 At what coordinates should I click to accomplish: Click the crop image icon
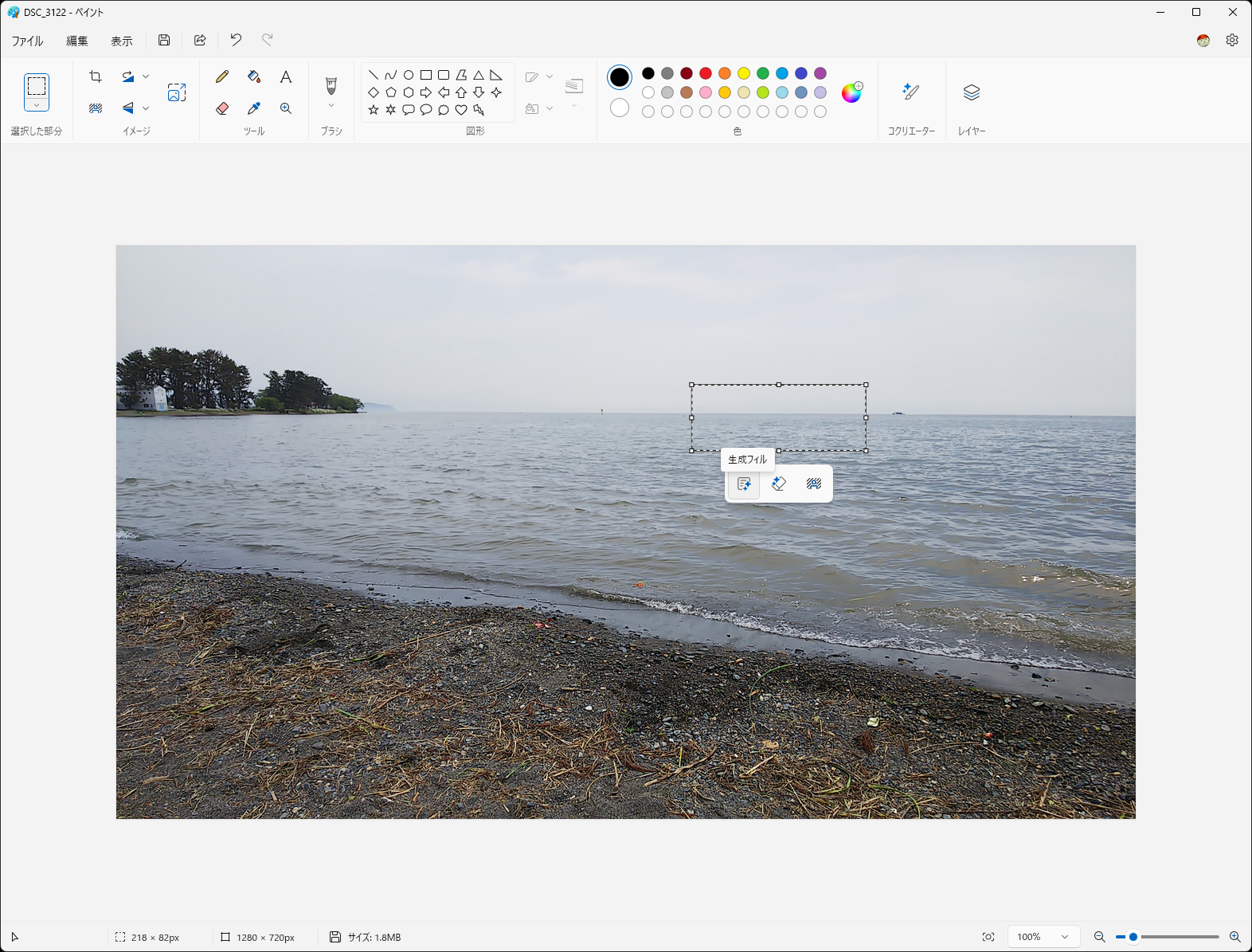(x=96, y=76)
